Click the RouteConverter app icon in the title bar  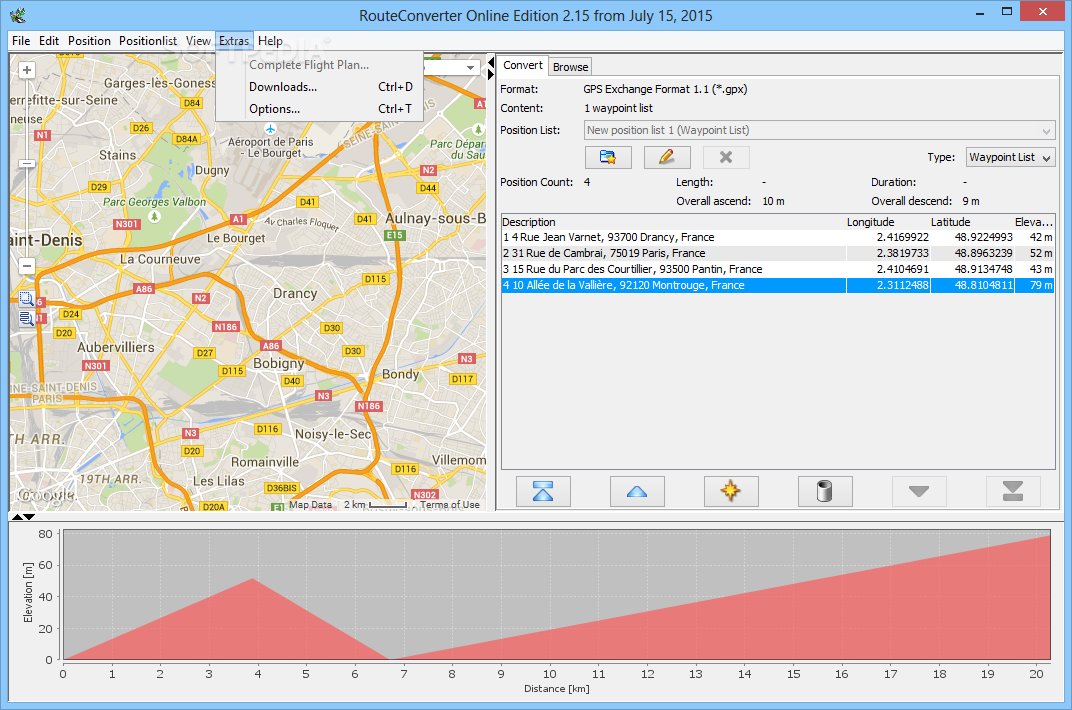18,14
